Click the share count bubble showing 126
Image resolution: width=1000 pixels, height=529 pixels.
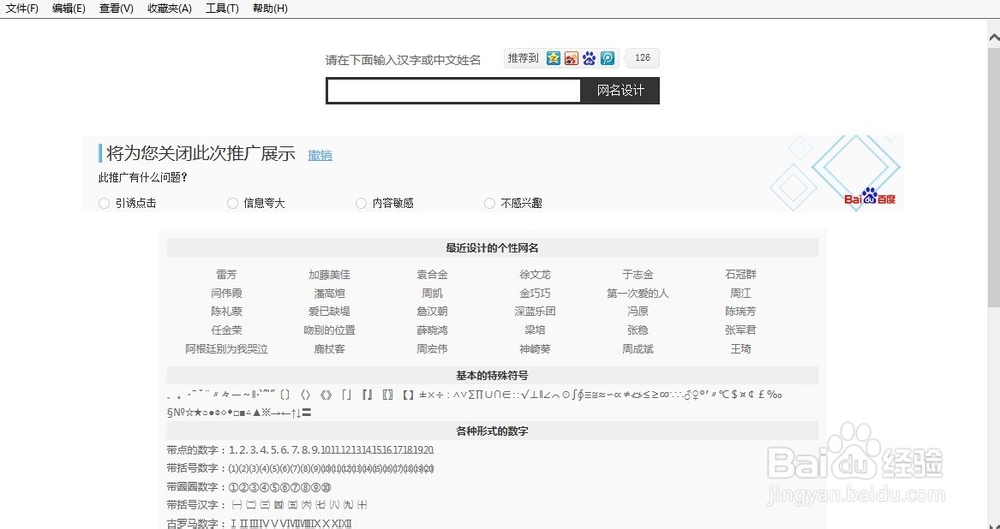[642, 58]
